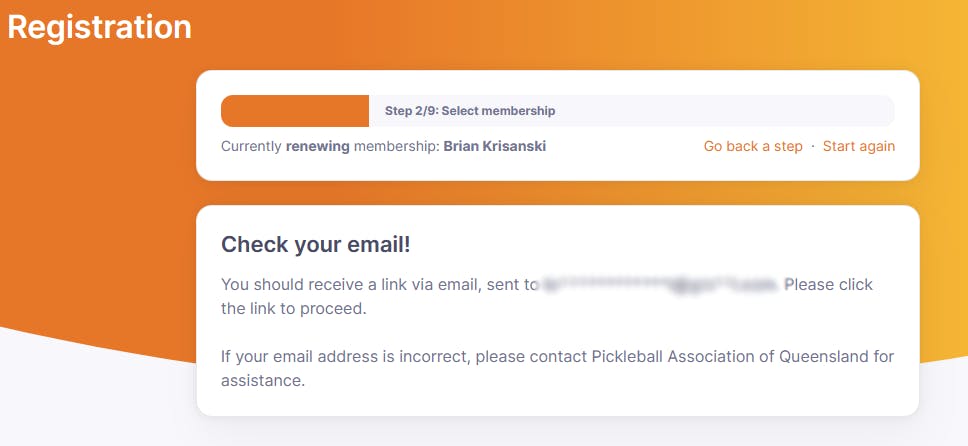The image size is (968, 446).
Task: Click the blurred email address
Action: pos(660,285)
